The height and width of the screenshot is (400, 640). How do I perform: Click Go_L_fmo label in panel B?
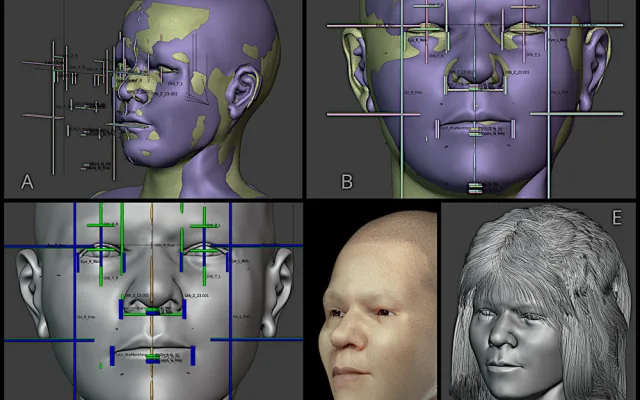point(560,92)
